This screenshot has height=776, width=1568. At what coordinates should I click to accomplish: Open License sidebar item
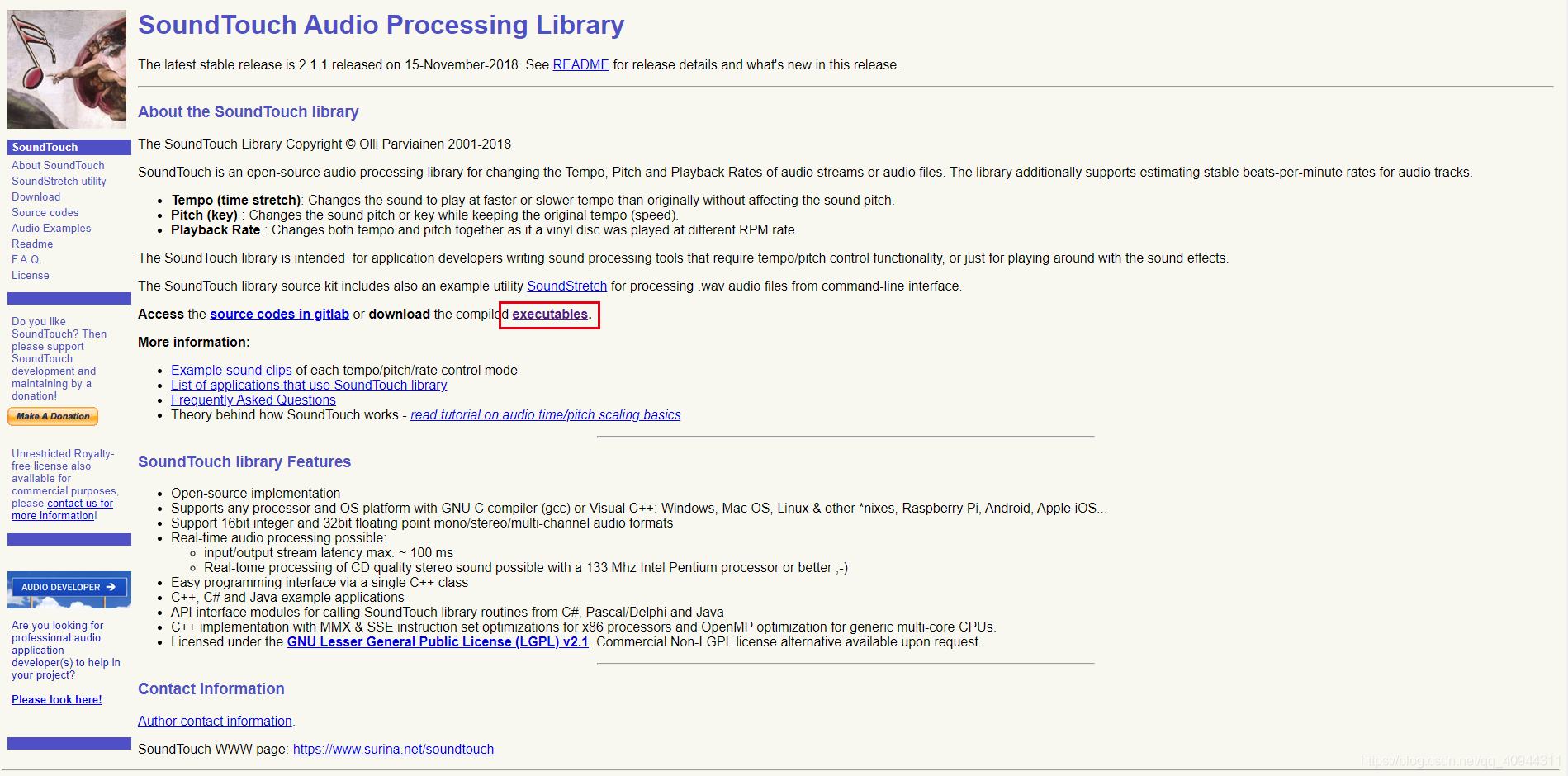[31, 276]
